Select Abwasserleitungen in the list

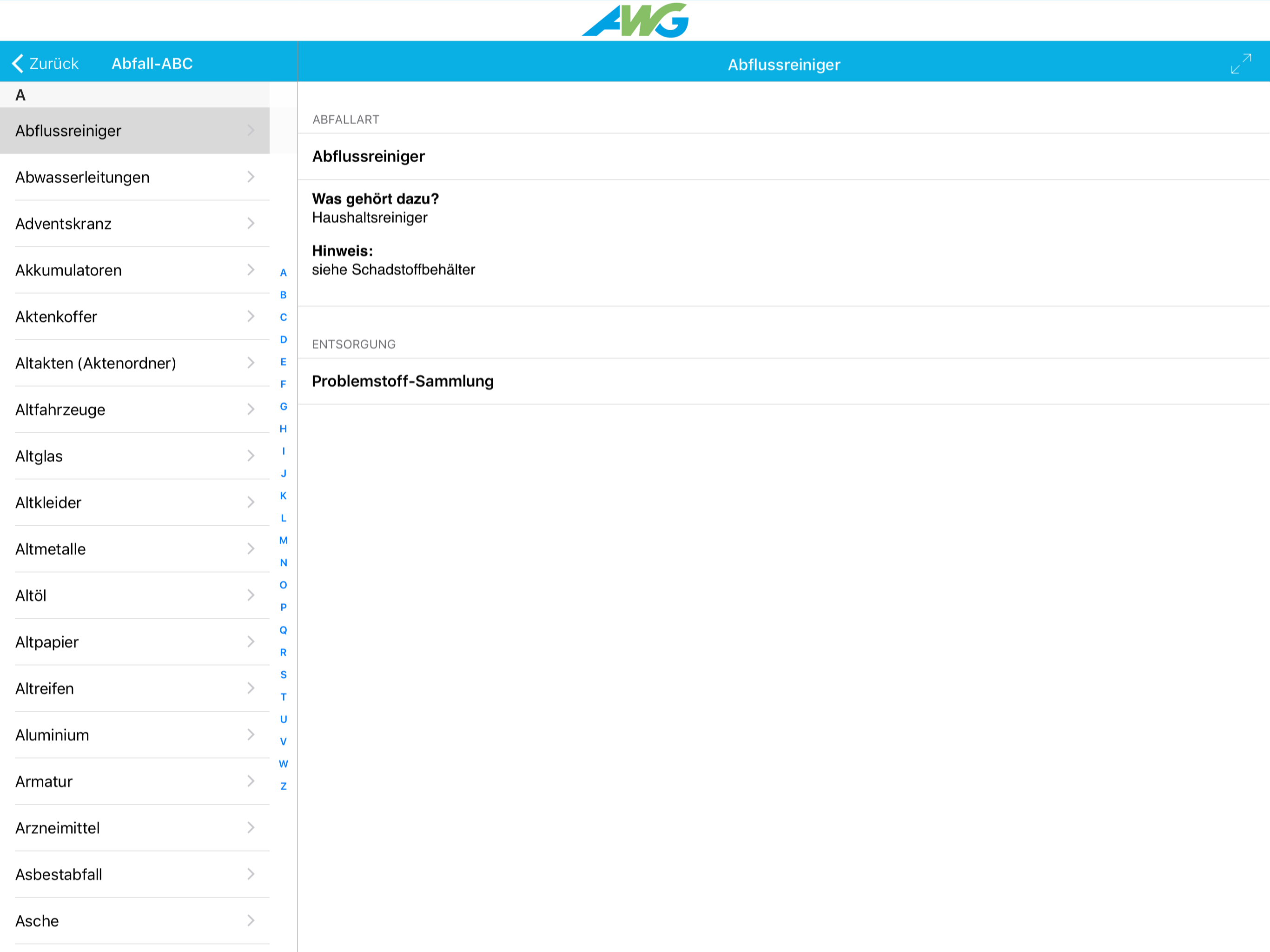(135, 177)
